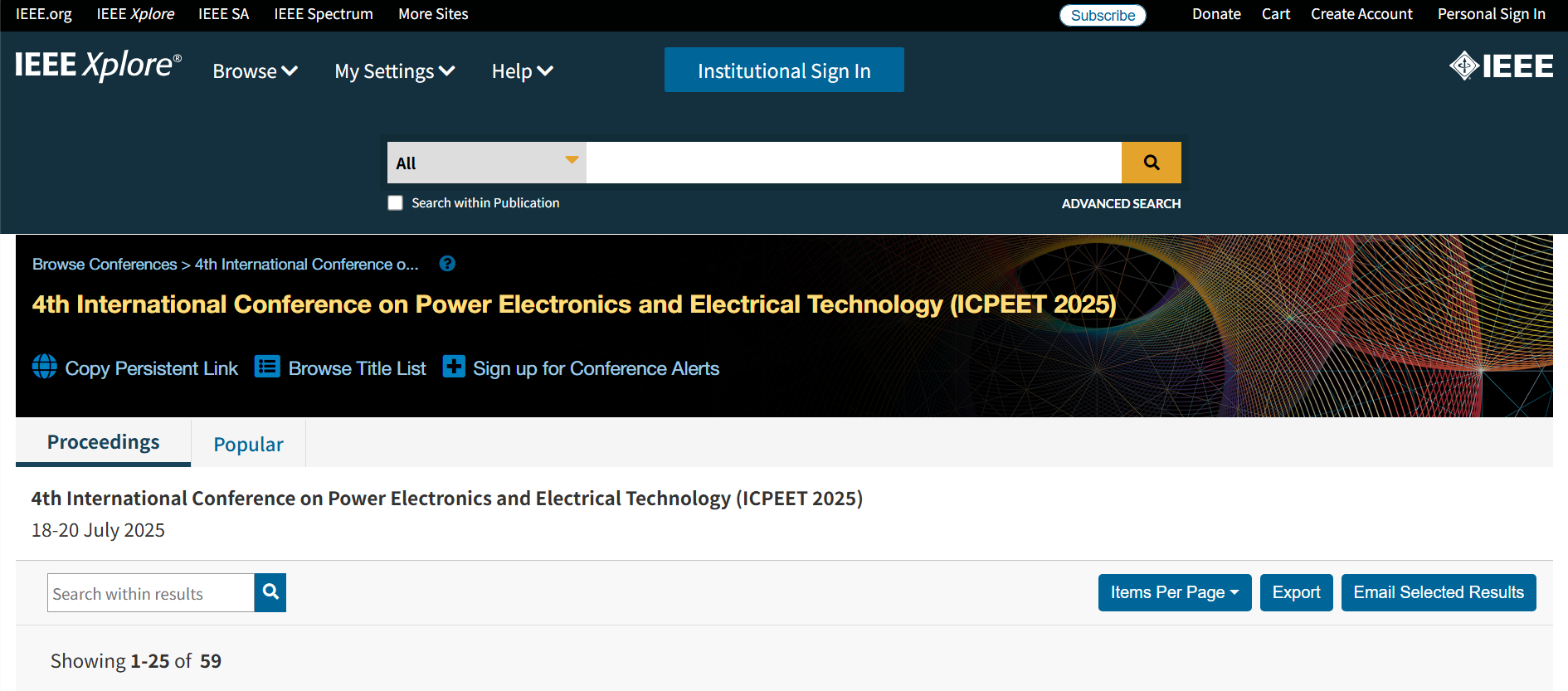Screen dimensions: 1568x691
Task: Open the IEEE Xplore top bar link
Action: 135,14
